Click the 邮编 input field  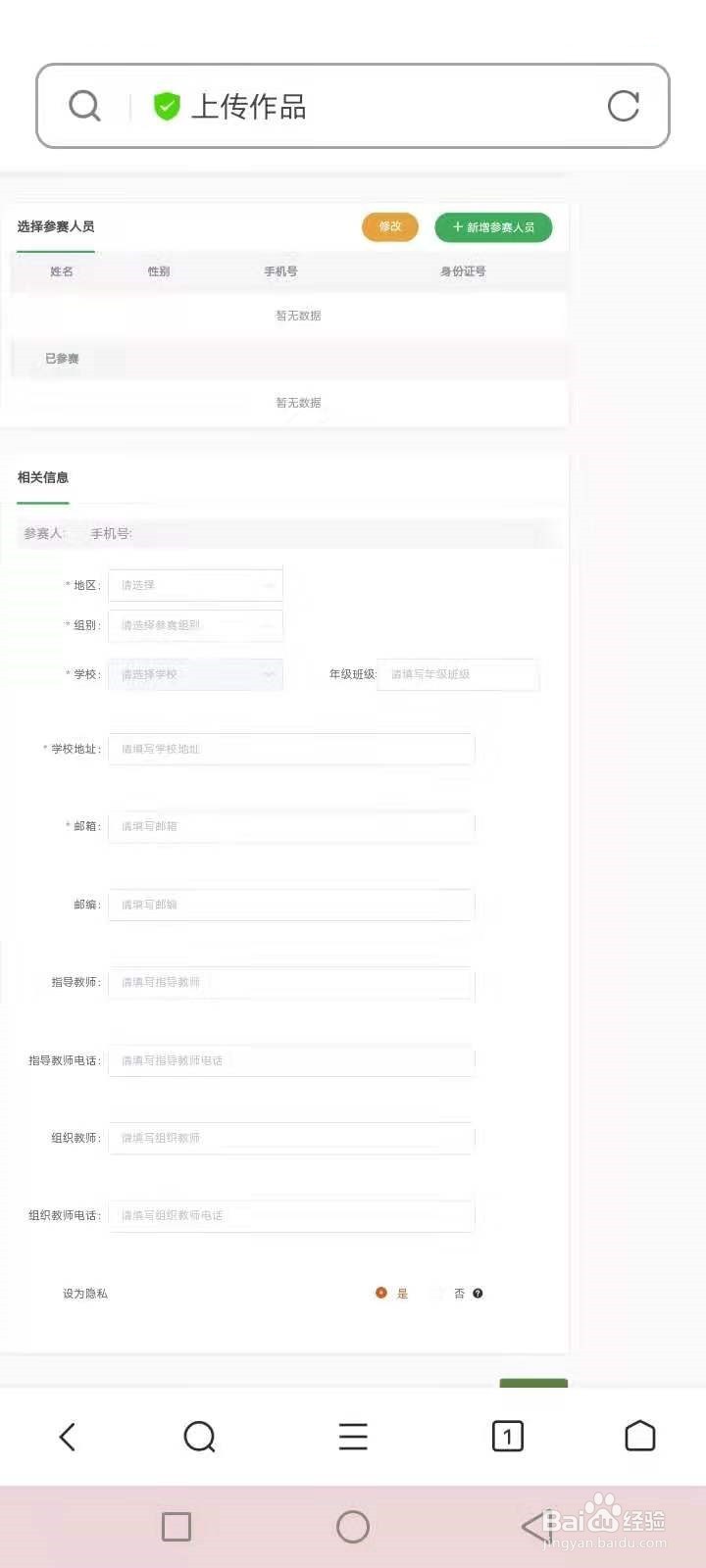click(291, 905)
